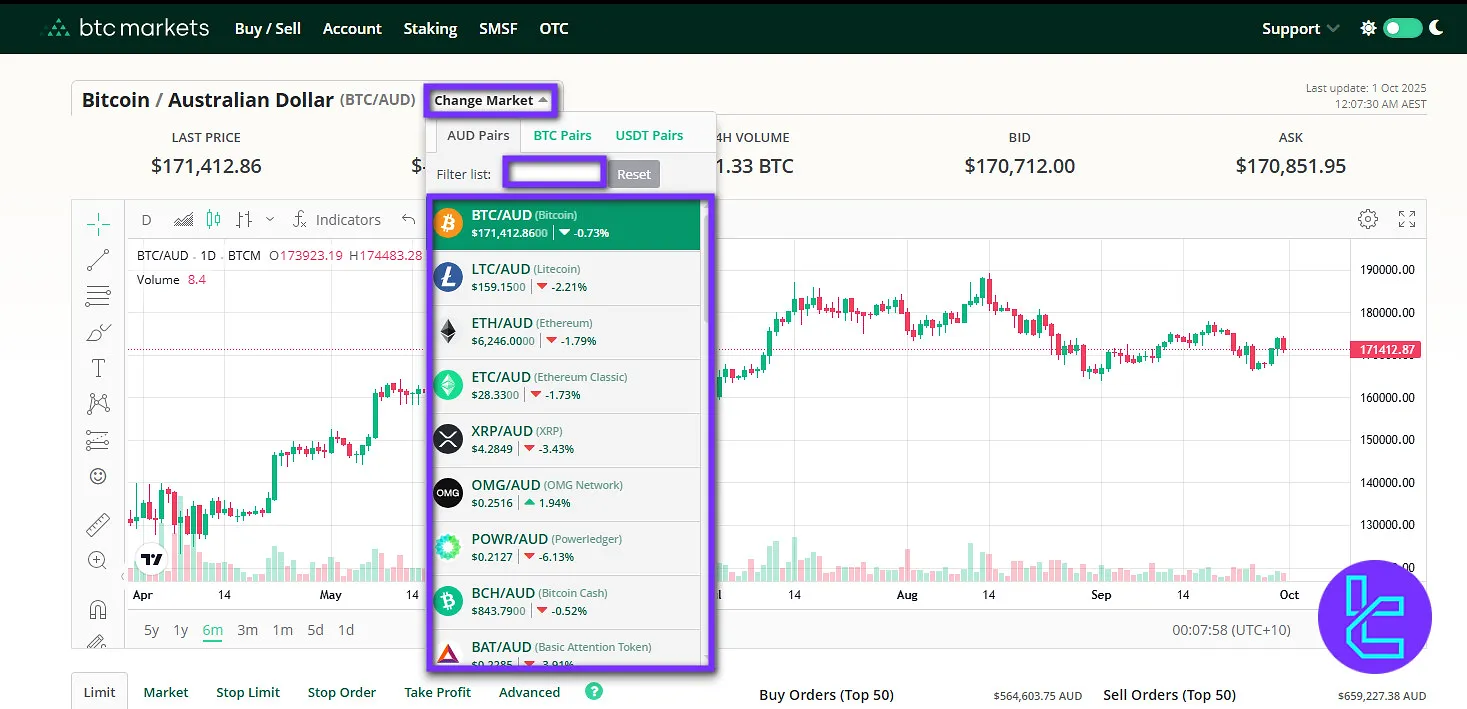The width and height of the screenshot is (1467, 709).
Task: Open the chart settings gear
Action: [1367, 218]
